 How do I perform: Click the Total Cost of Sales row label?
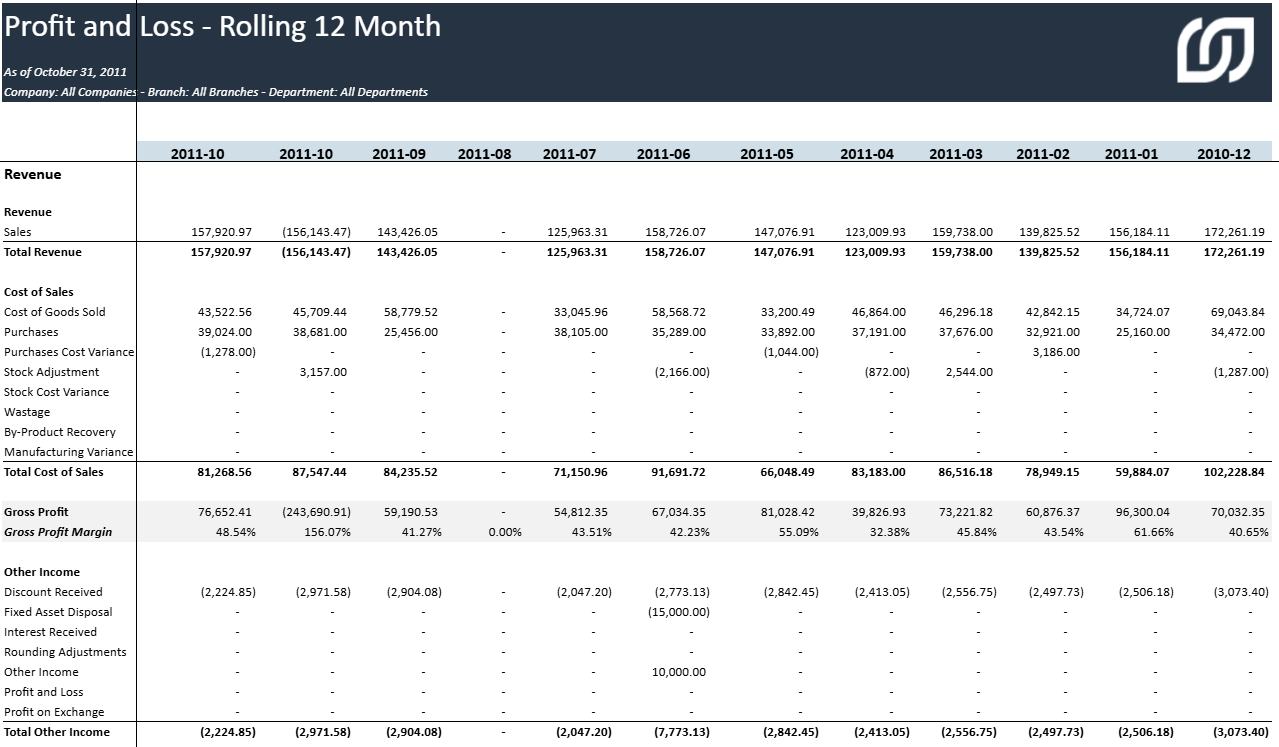pos(53,472)
